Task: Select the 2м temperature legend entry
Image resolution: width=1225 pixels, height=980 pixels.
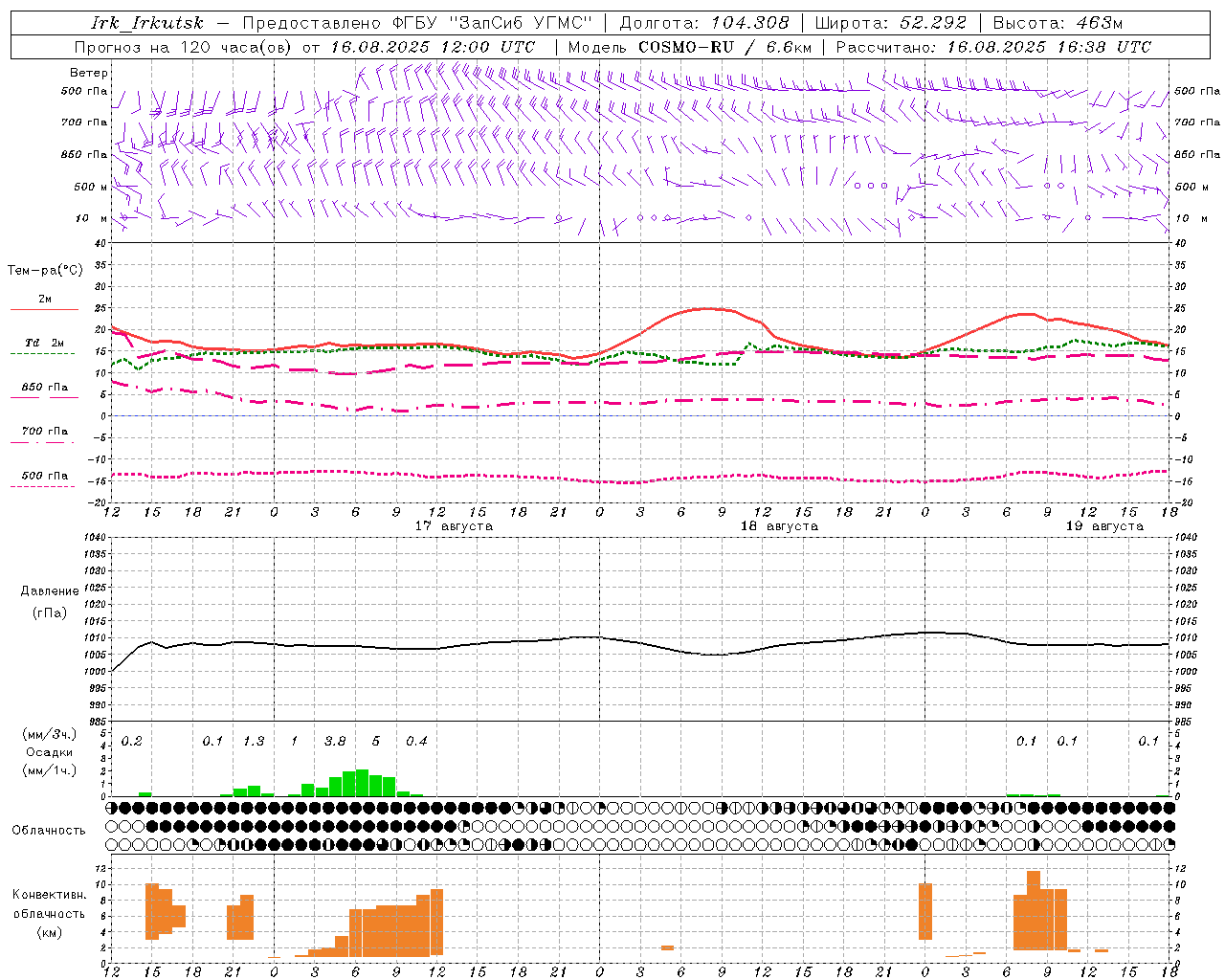Action: click(45, 299)
